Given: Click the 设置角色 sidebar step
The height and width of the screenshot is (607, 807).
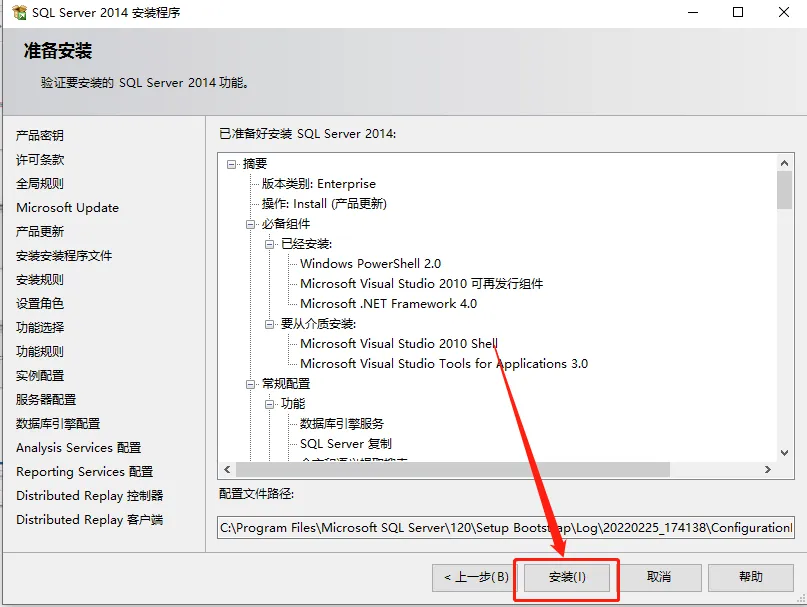Looking at the screenshot, I should [x=40, y=303].
